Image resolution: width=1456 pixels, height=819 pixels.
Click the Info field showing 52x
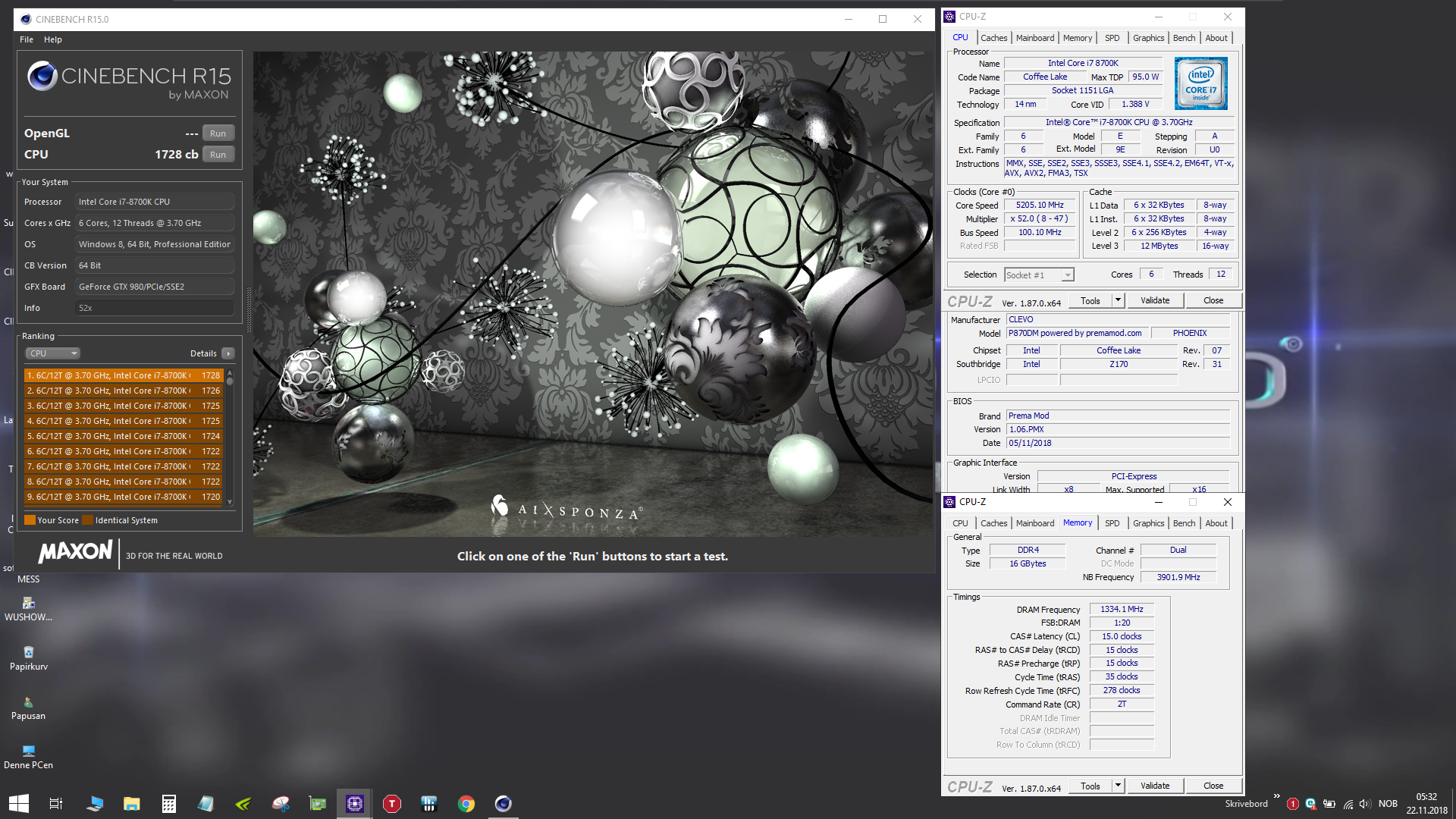[x=155, y=308]
